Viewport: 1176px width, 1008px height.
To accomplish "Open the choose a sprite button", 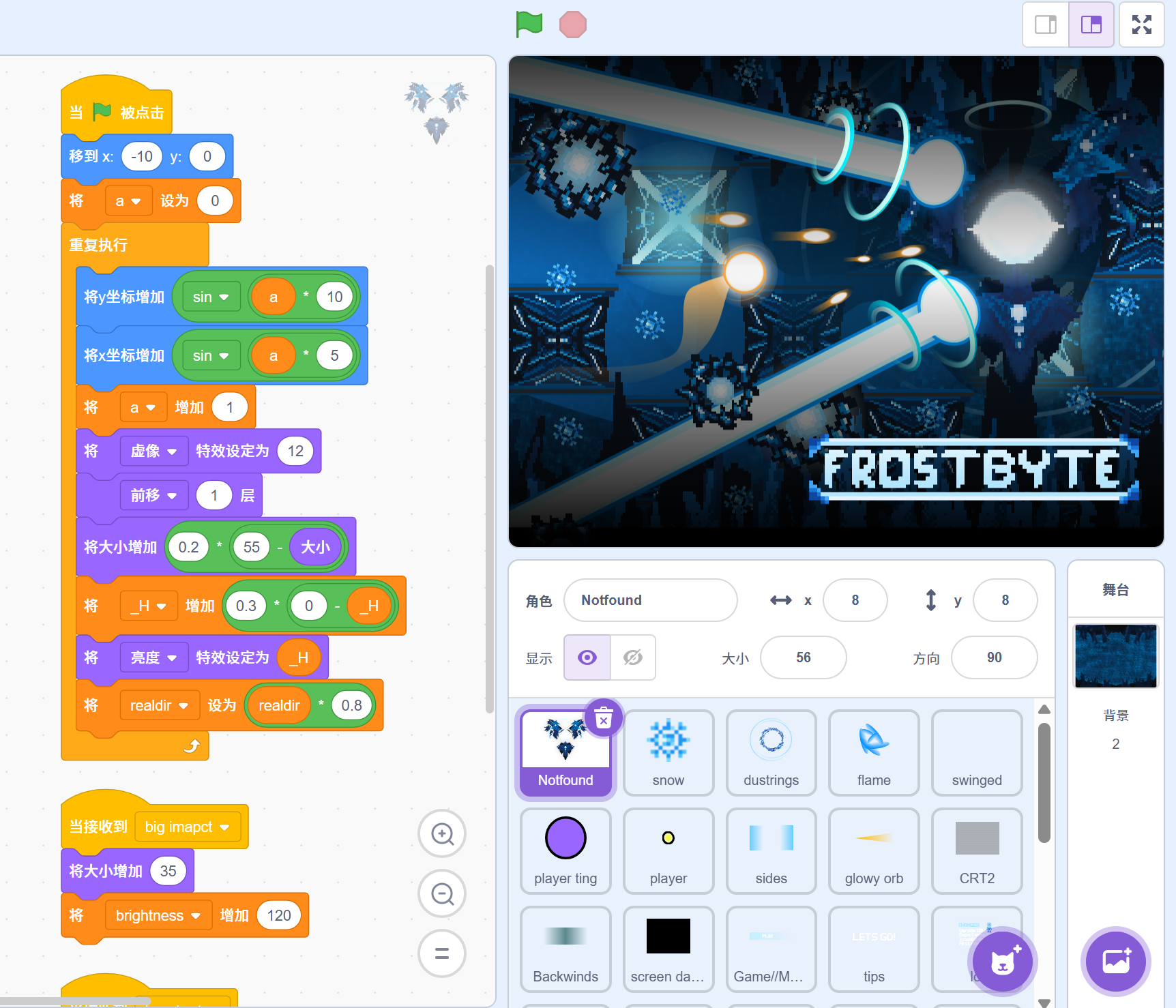I will click(x=1002, y=962).
